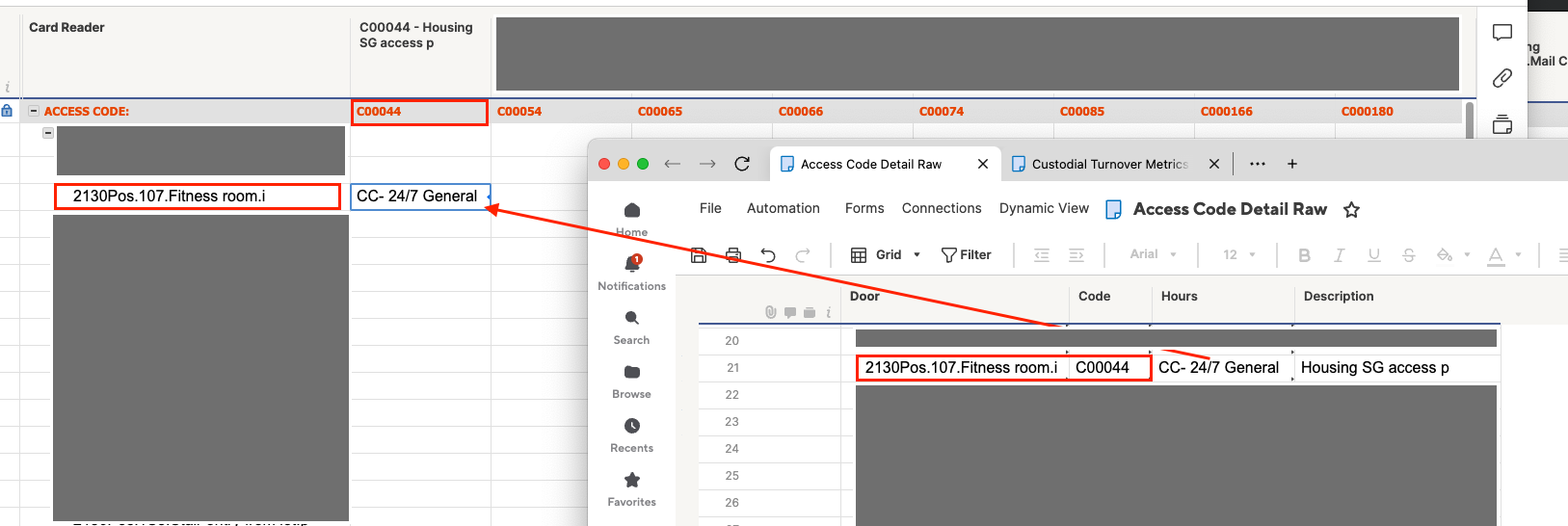The width and height of the screenshot is (1568, 526).
Task: Click the C00085 column header in the back window
Action: 1082,112
